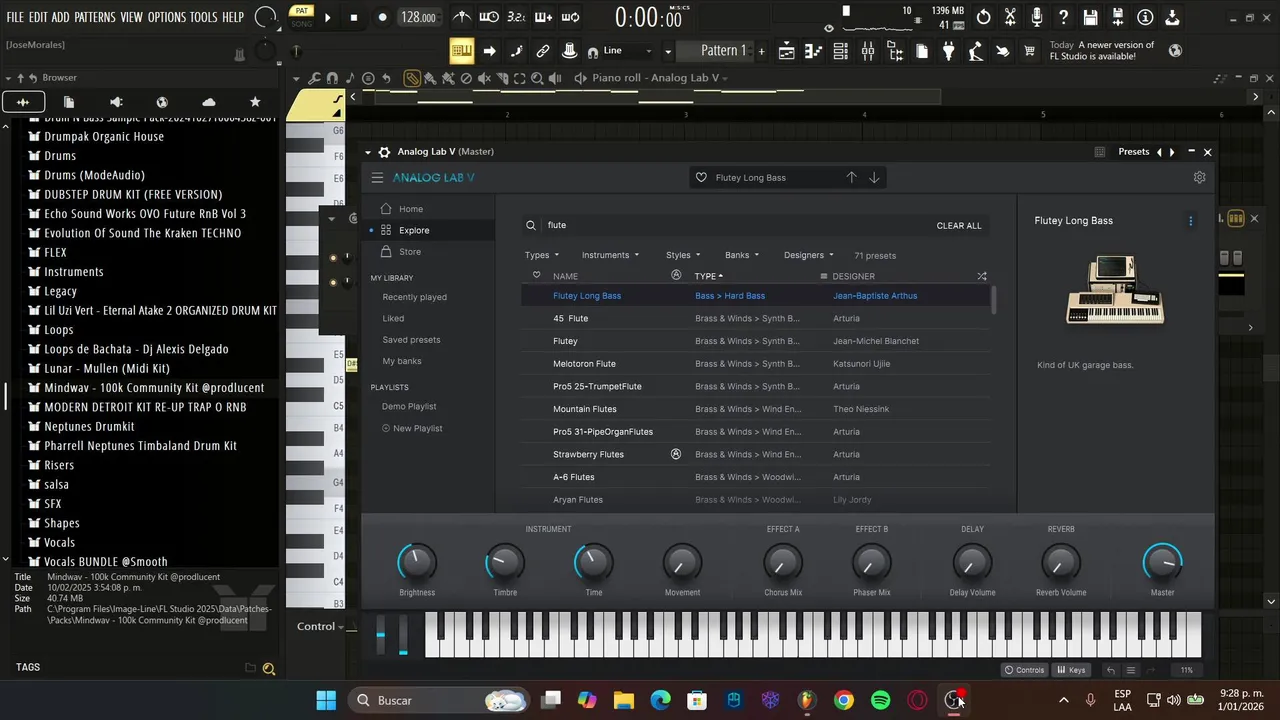Open the FILE menu
1280x720 pixels.
tap(15, 17)
